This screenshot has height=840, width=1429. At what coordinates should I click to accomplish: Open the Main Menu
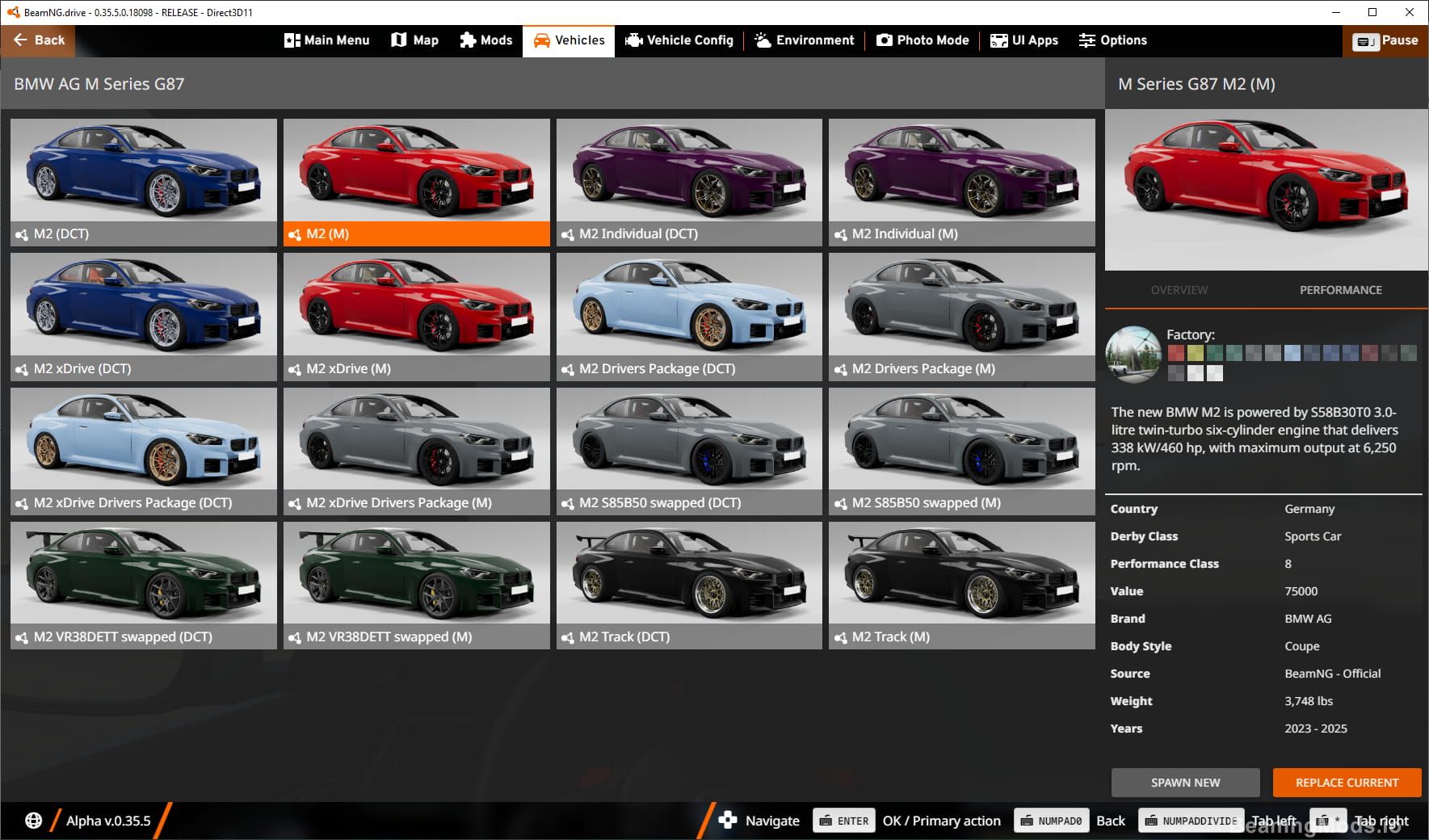click(327, 40)
